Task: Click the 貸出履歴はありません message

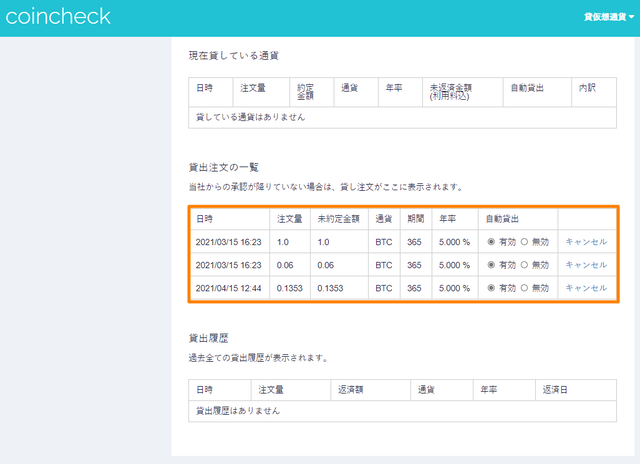Action: (238, 411)
